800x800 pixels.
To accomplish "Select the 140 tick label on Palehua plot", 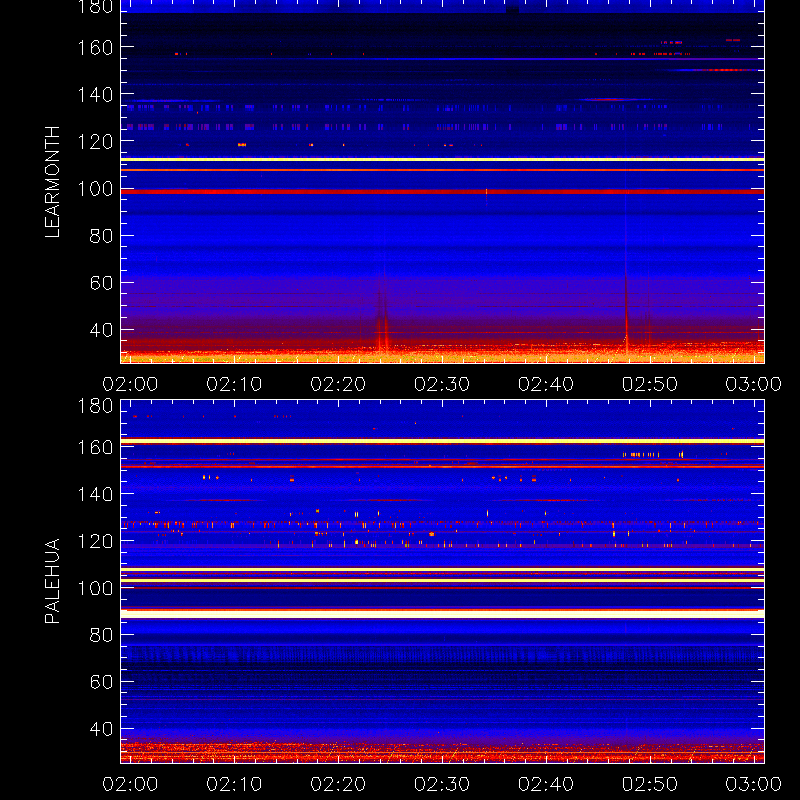I will (95, 494).
